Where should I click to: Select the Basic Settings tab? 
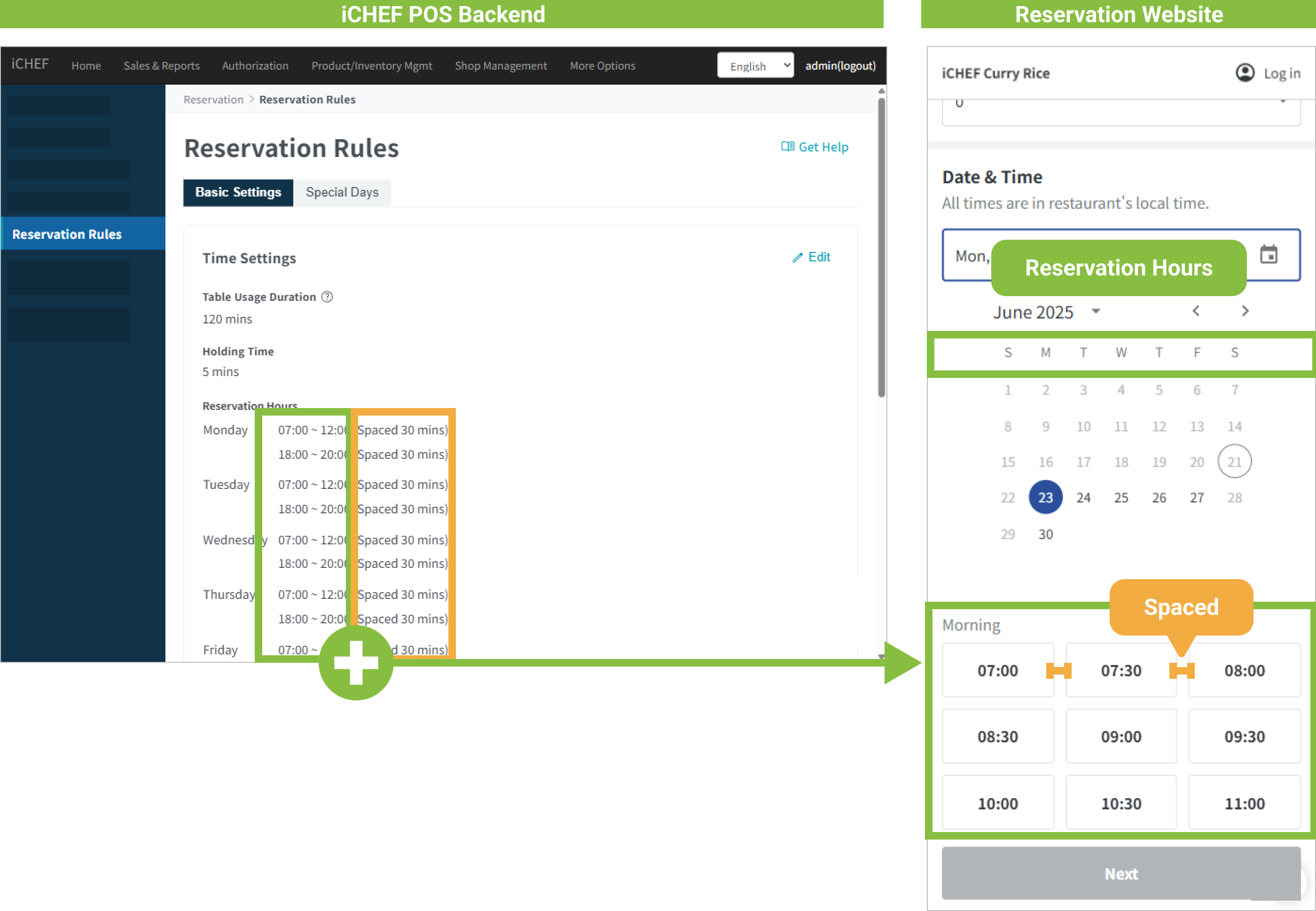click(238, 192)
